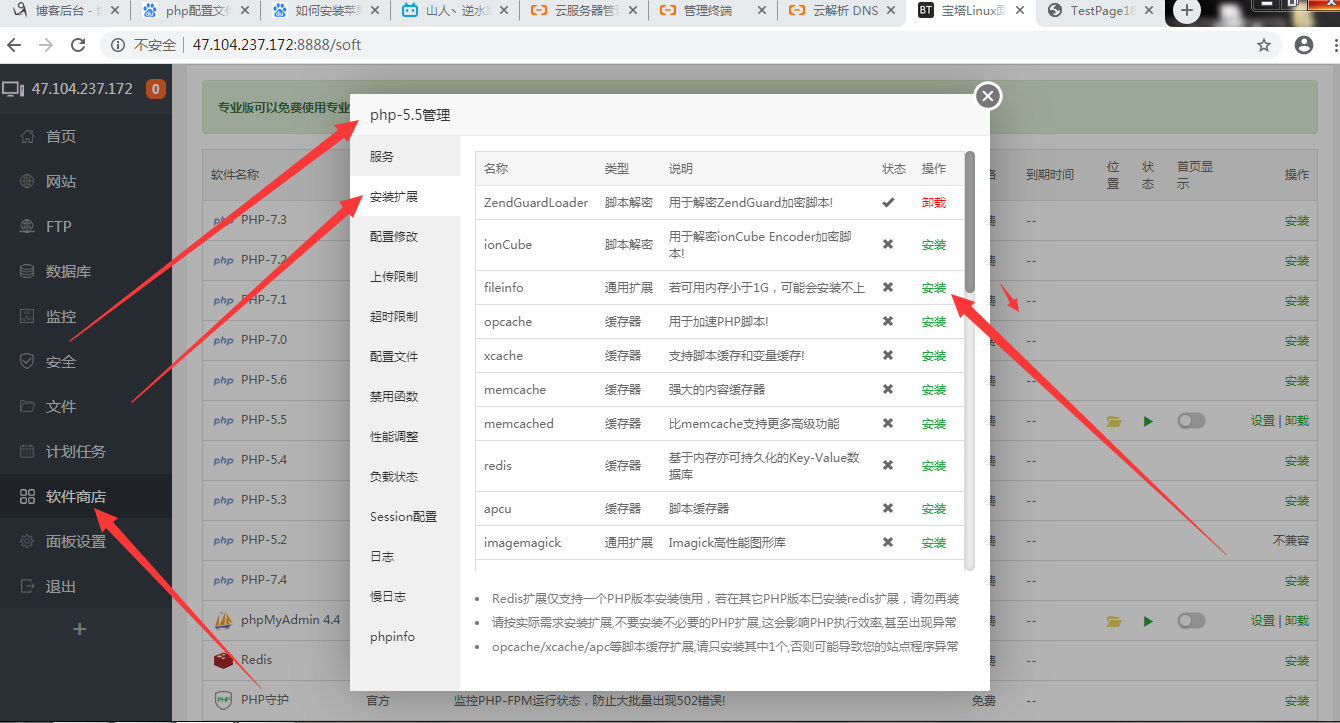Install the memcached extension

click(x=934, y=424)
